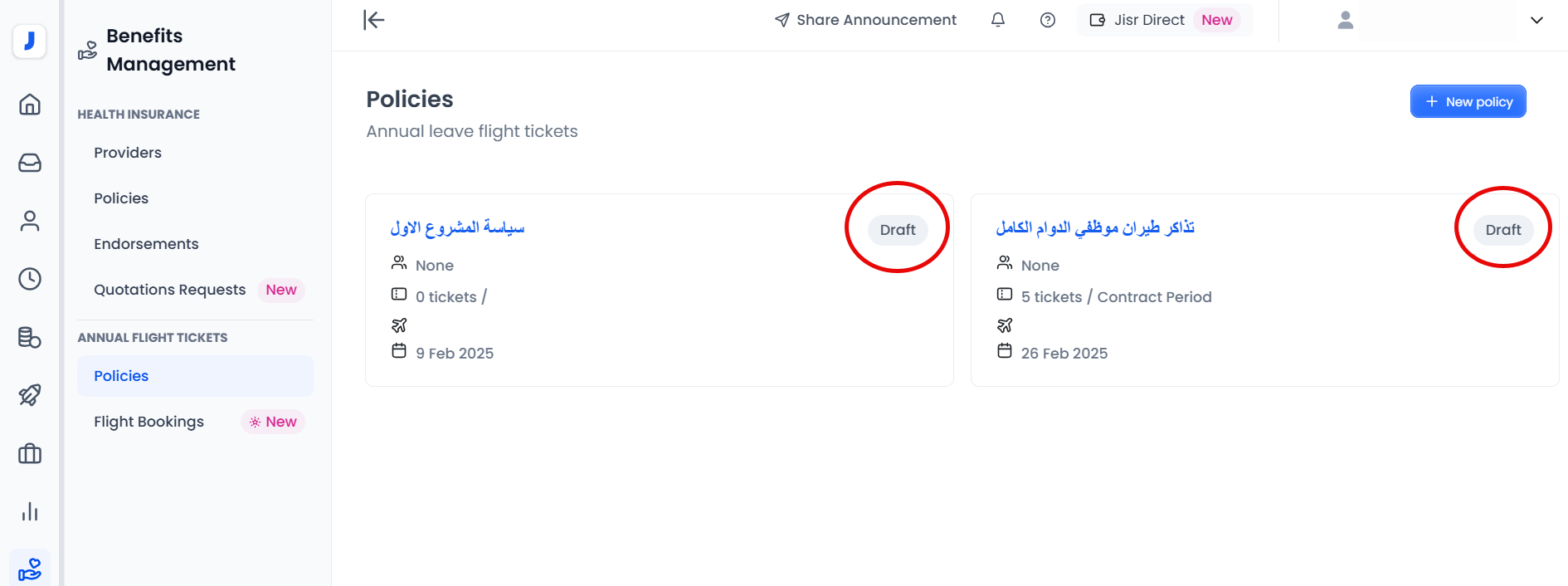Select the Benefits Management hand-heart icon

[x=30, y=569]
